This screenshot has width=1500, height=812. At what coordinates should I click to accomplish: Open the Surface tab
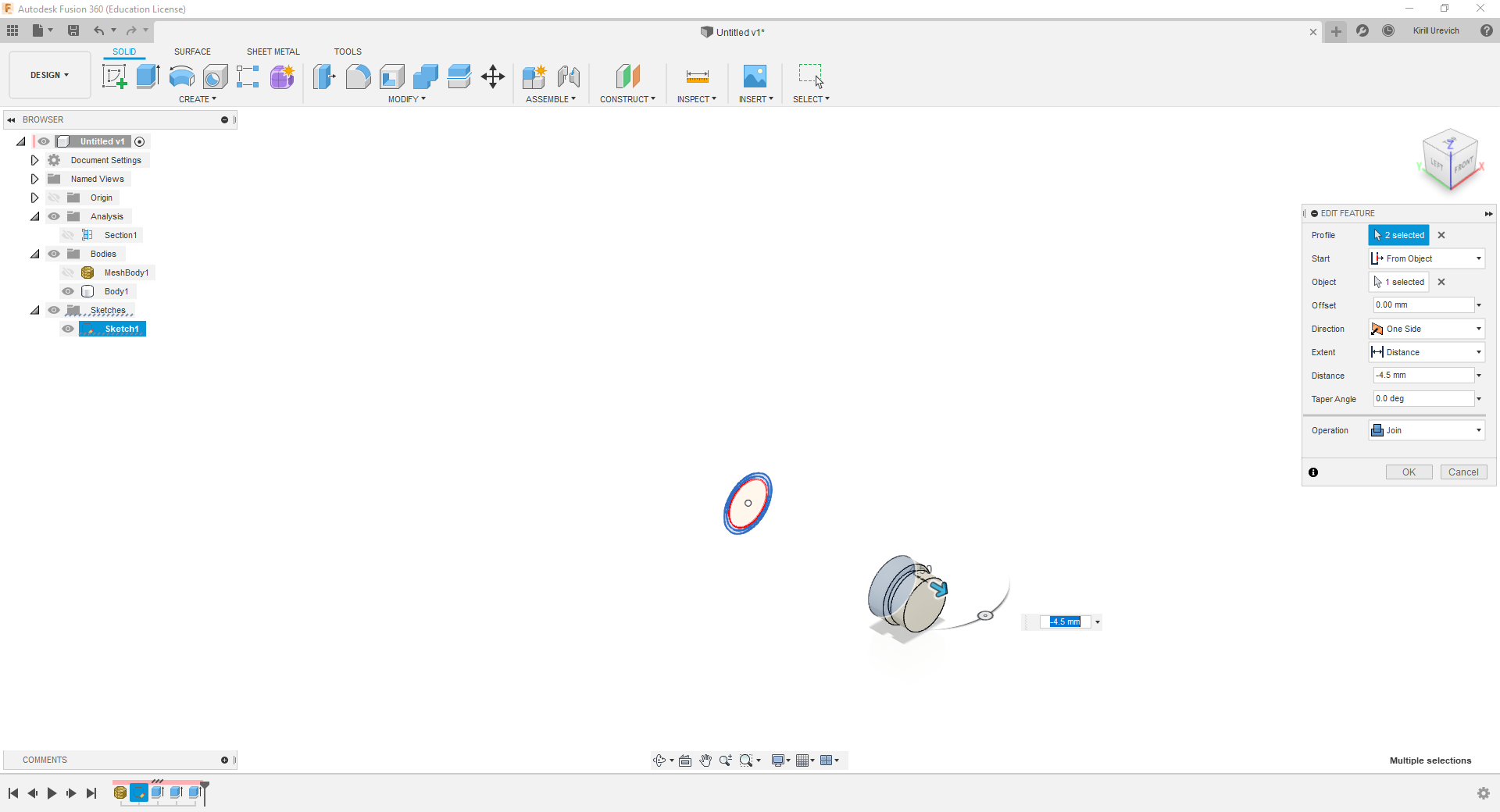pyautogui.click(x=192, y=52)
